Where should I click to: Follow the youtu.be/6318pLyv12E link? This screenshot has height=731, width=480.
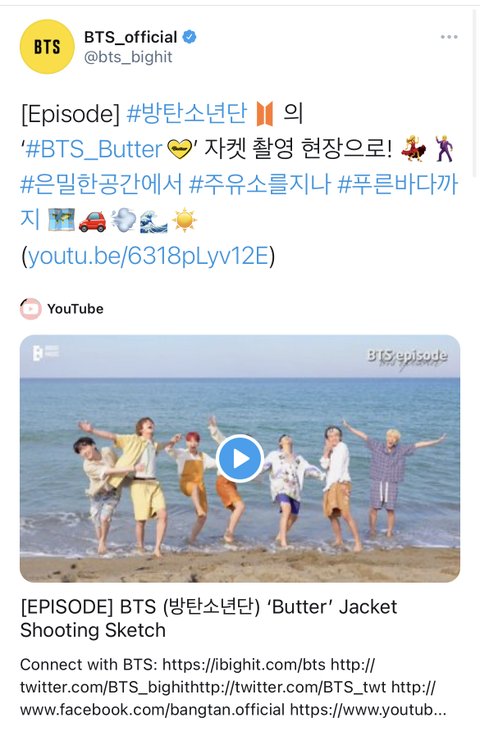click(148, 255)
